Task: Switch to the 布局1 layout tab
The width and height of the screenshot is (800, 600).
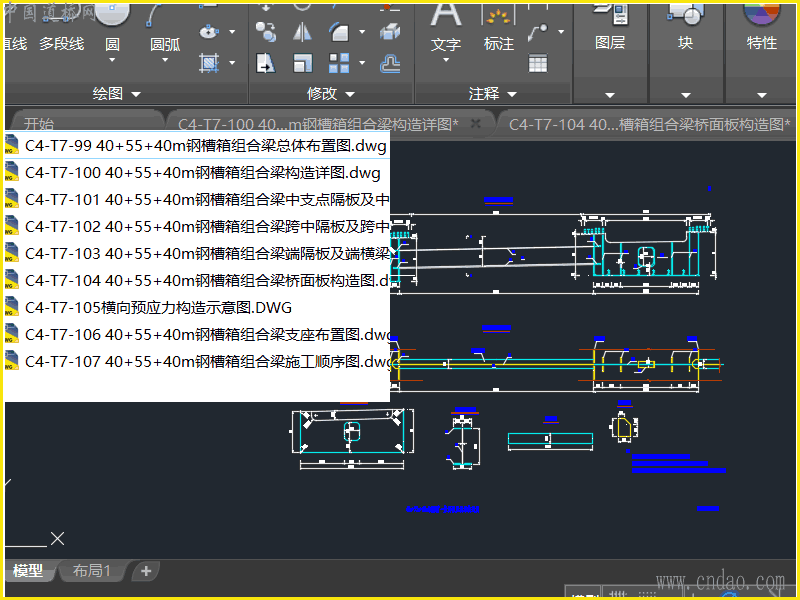Action: [x=91, y=571]
